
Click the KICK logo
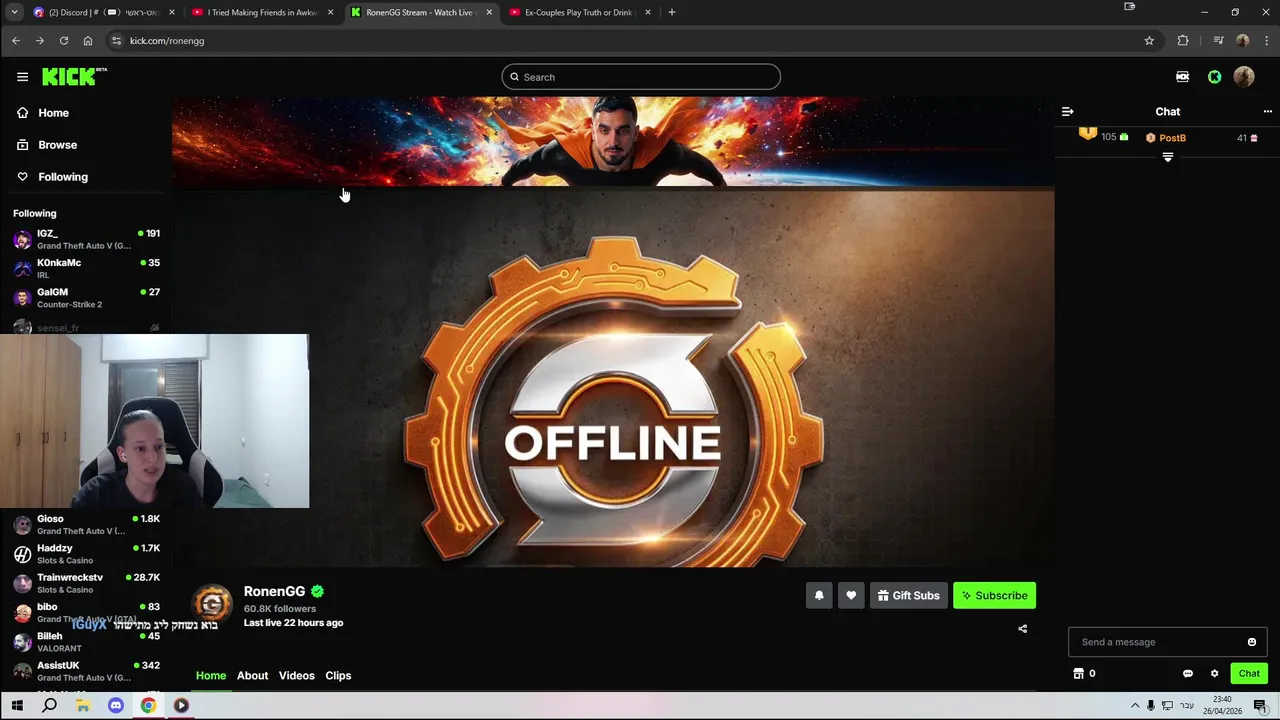pos(74,77)
